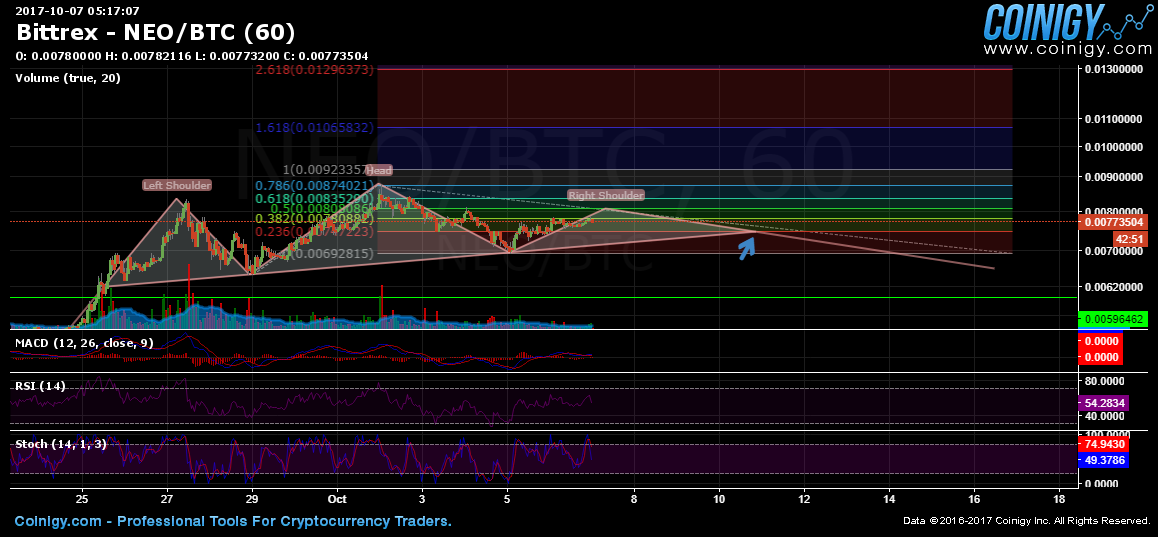This screenshot has width=1158, height=537.
Task: Click the green price tag 0.00596462
Action: 1112,319
